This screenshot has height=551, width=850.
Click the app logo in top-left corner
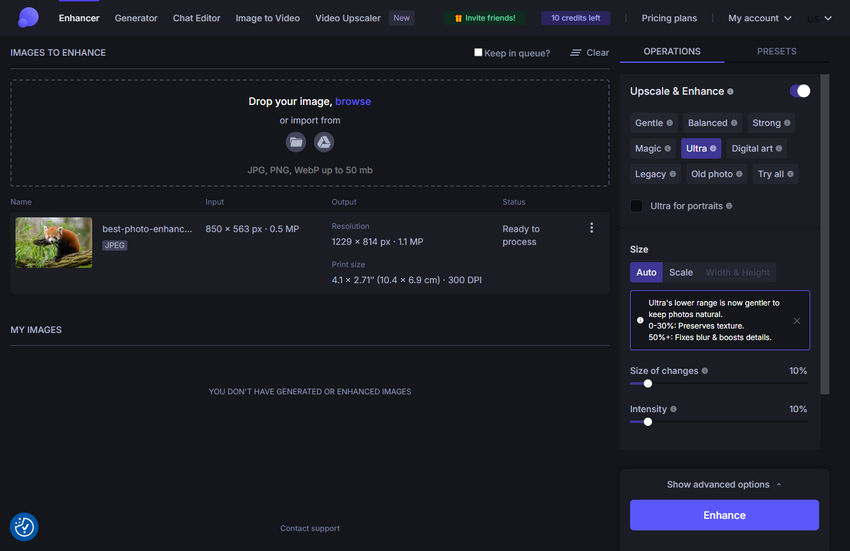click(28, 17)
